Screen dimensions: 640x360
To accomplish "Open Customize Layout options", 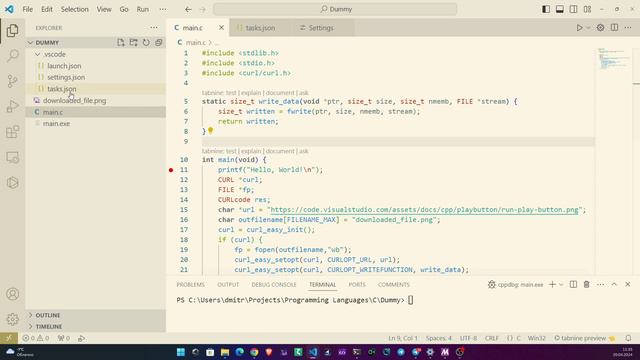I will point(587,9).
